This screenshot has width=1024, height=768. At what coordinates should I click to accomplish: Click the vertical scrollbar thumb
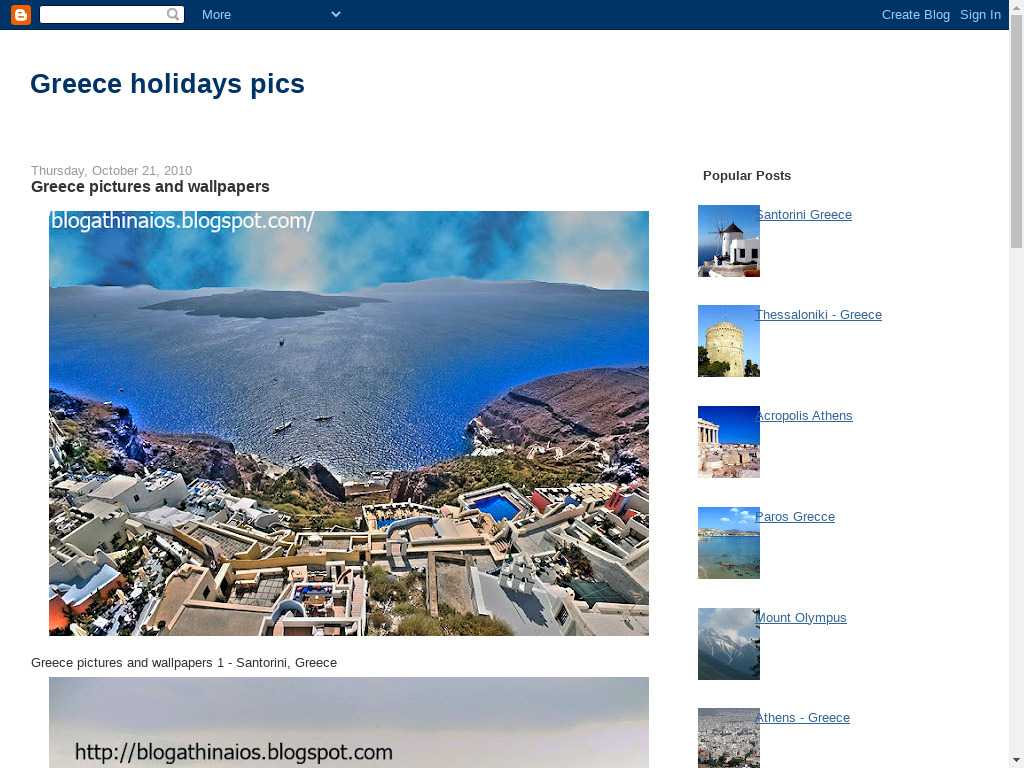click(x=1016, y=131)
